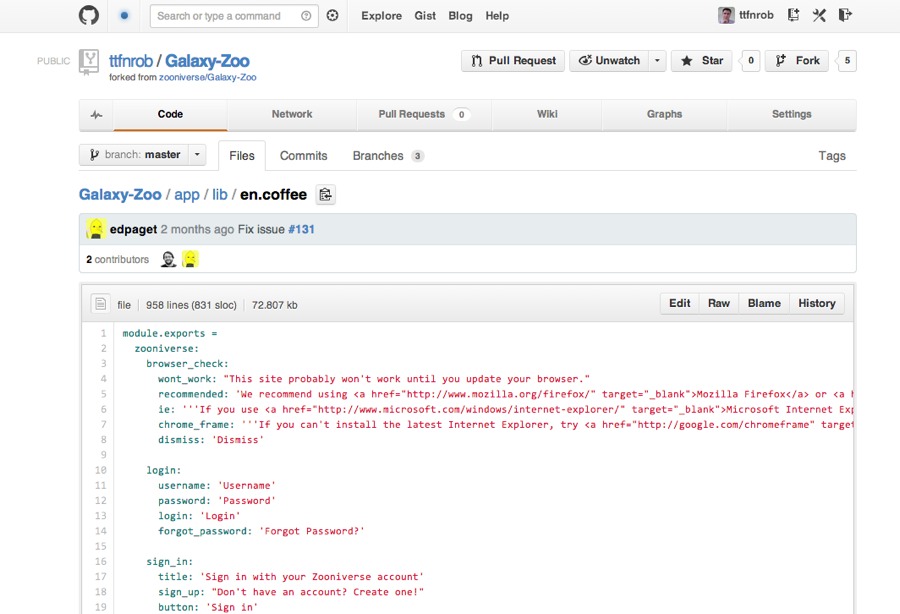This screenshot has width=900, height=614.
Task: Open the Commits tab
Action: 303,156
